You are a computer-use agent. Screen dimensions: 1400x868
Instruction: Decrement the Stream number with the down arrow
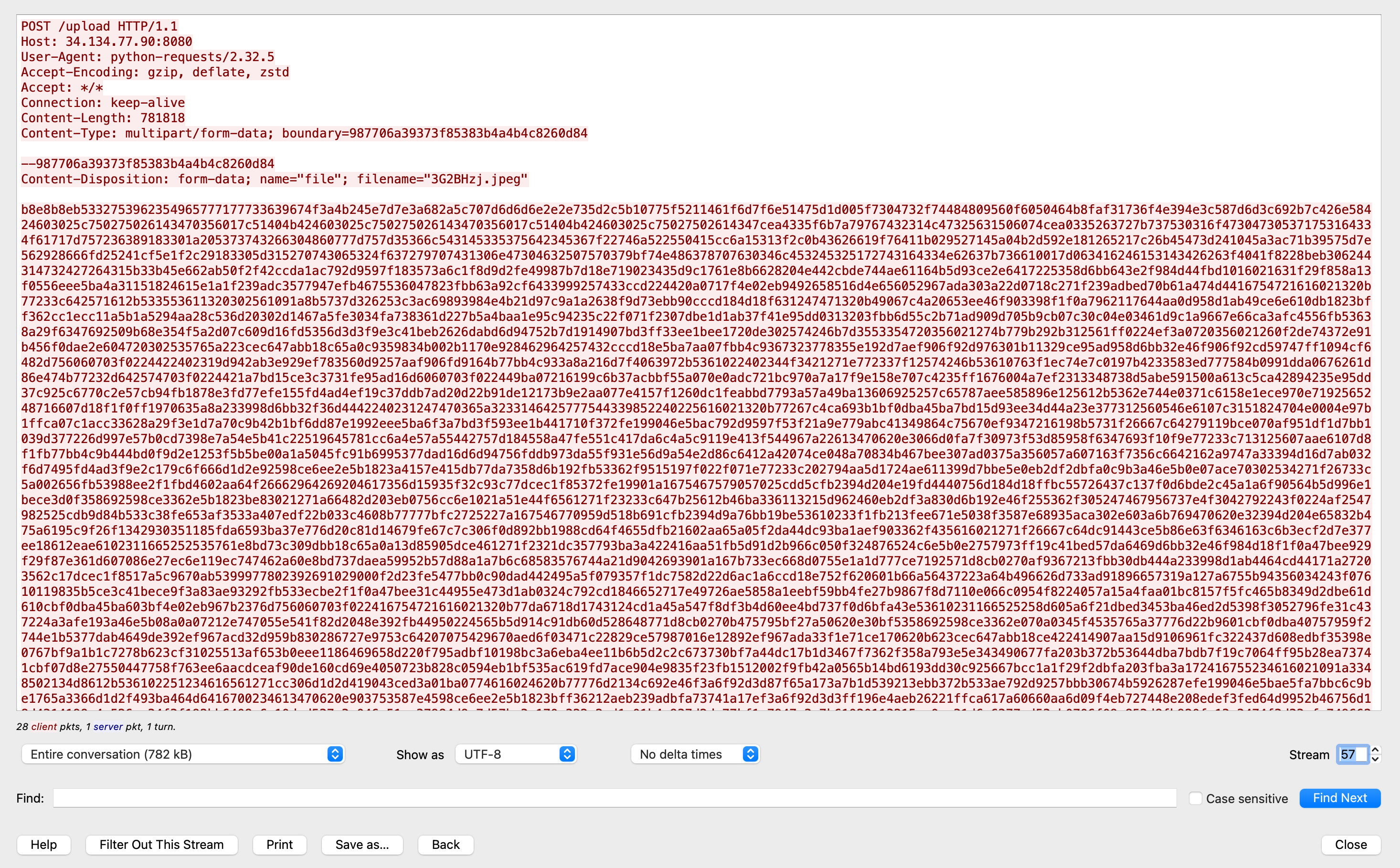[x=1375, y=759]
